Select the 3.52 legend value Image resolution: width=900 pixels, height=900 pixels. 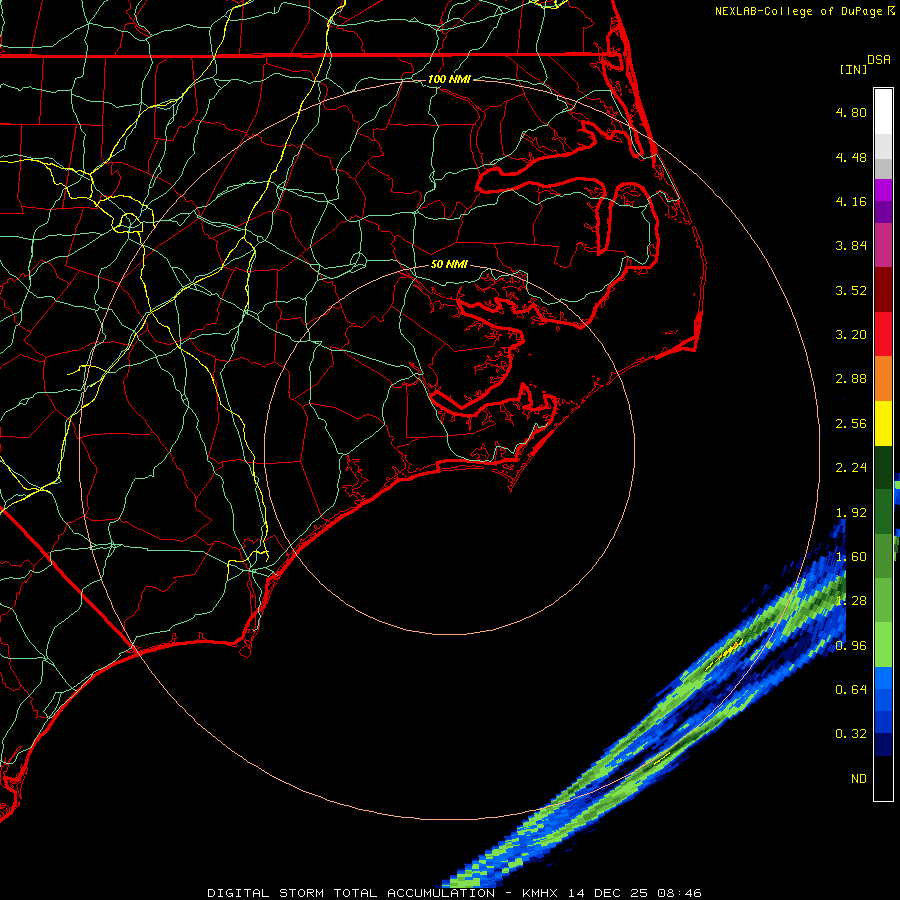(x=851, y=290)
